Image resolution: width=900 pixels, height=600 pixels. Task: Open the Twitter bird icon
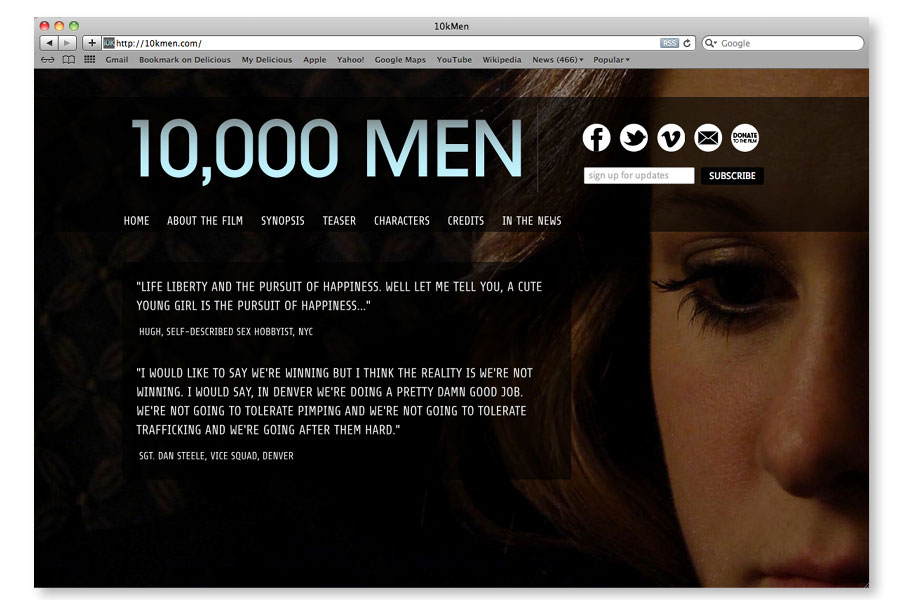pyautogui.click(x=634, y=138)
